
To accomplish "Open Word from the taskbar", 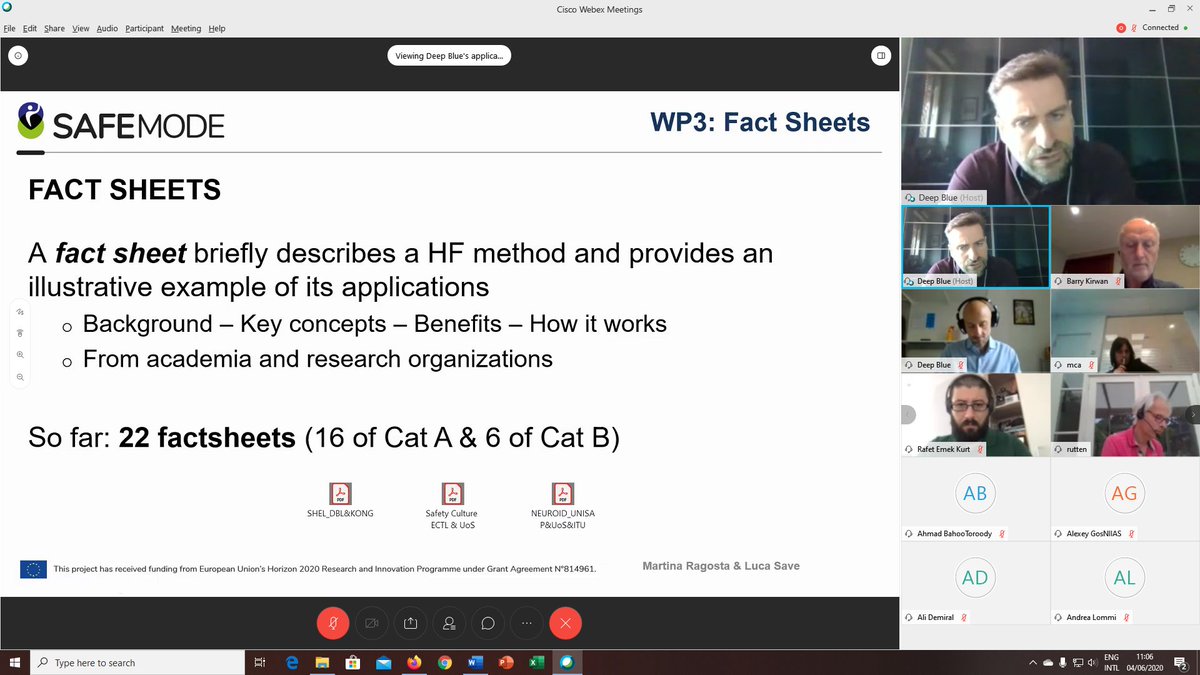I will [475, 662].
